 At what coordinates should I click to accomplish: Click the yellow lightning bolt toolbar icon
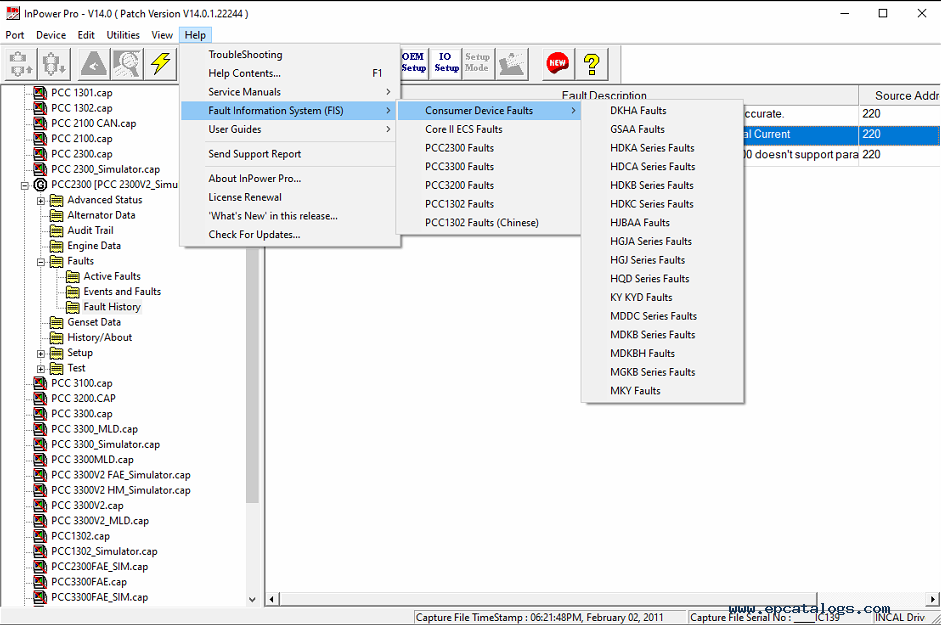click(x=160, y=64)
